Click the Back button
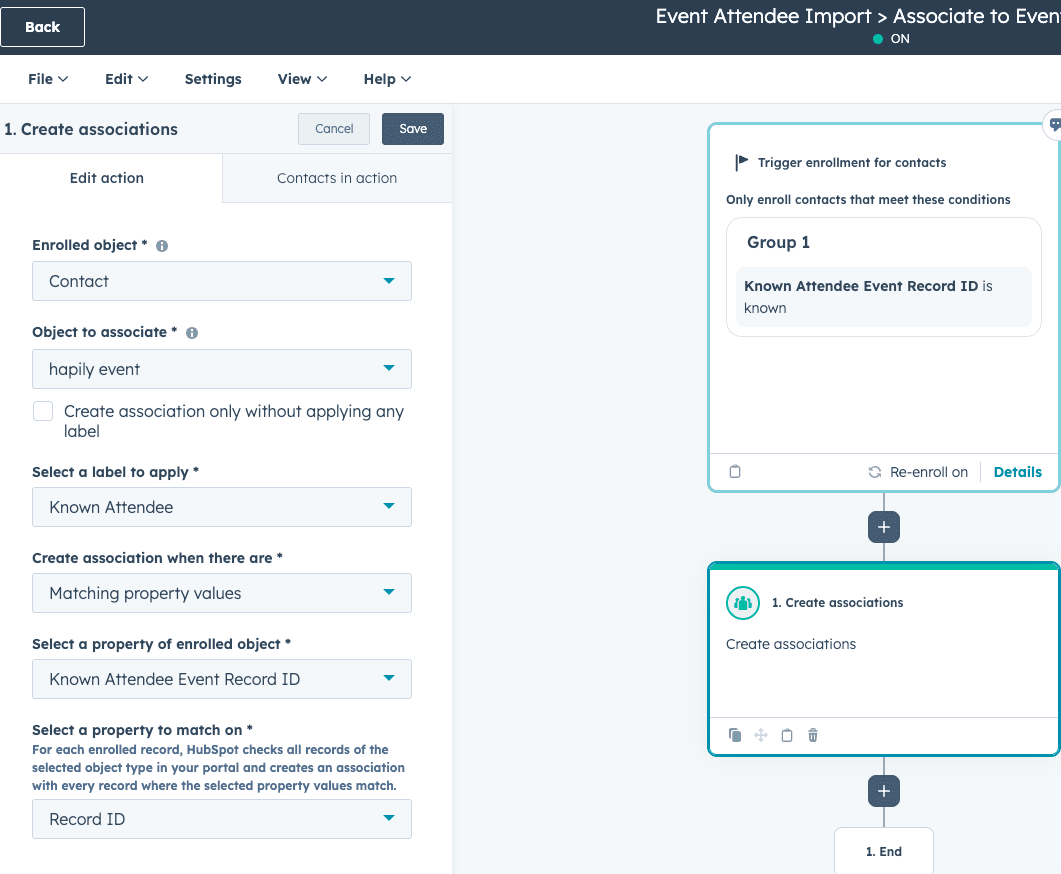The width and height of the screenshot is (1061, 874). pos(42,27)
